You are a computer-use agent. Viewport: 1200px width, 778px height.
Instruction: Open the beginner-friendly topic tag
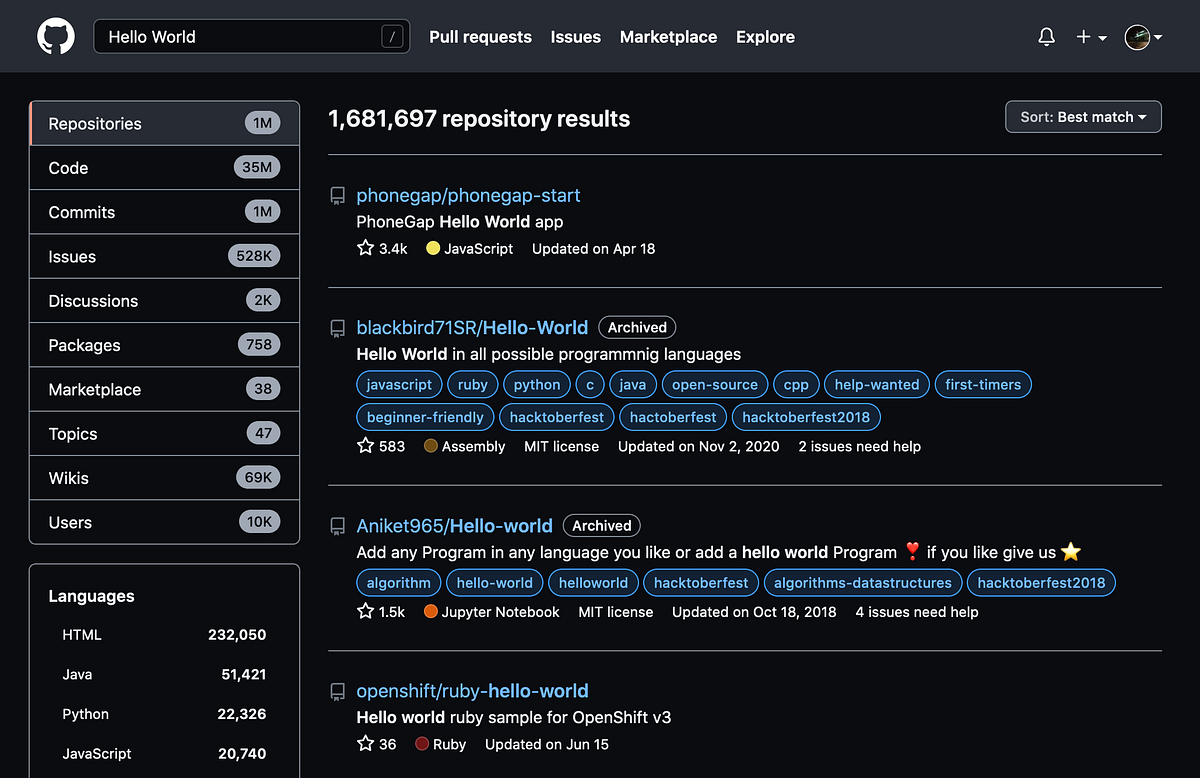pos(425,417)
